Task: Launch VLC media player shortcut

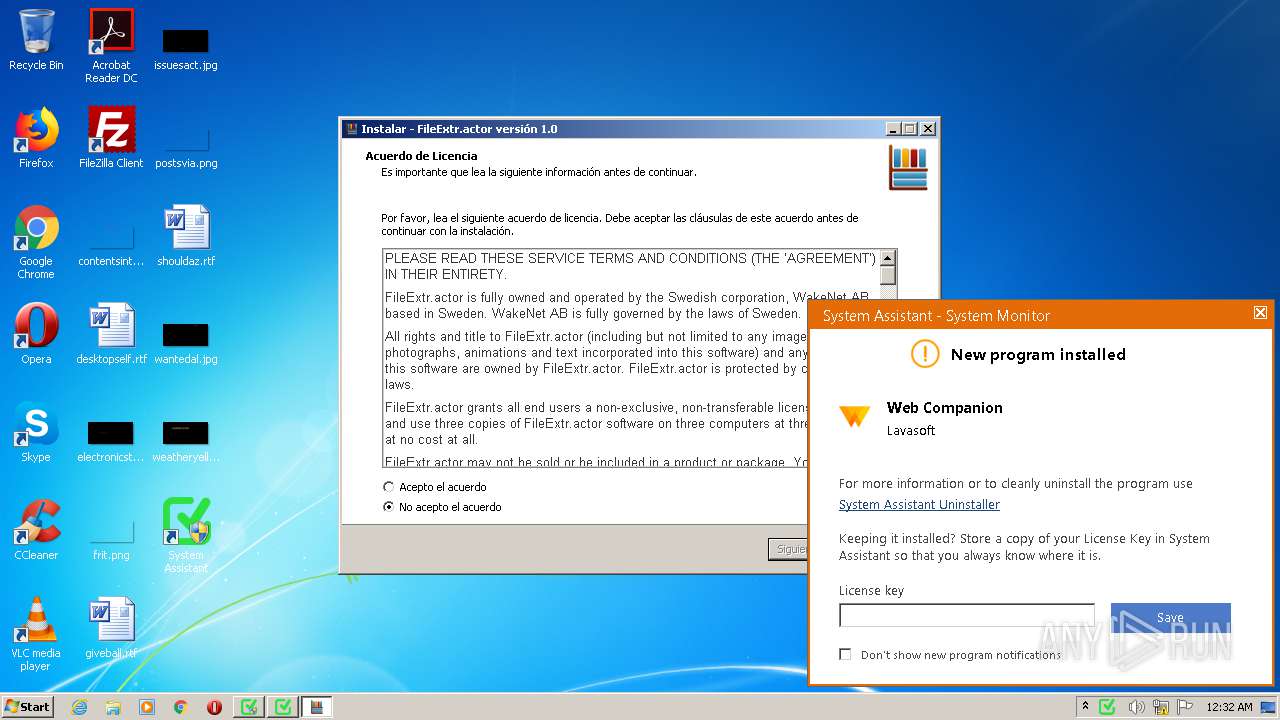Action: click(x=36, y=634)
